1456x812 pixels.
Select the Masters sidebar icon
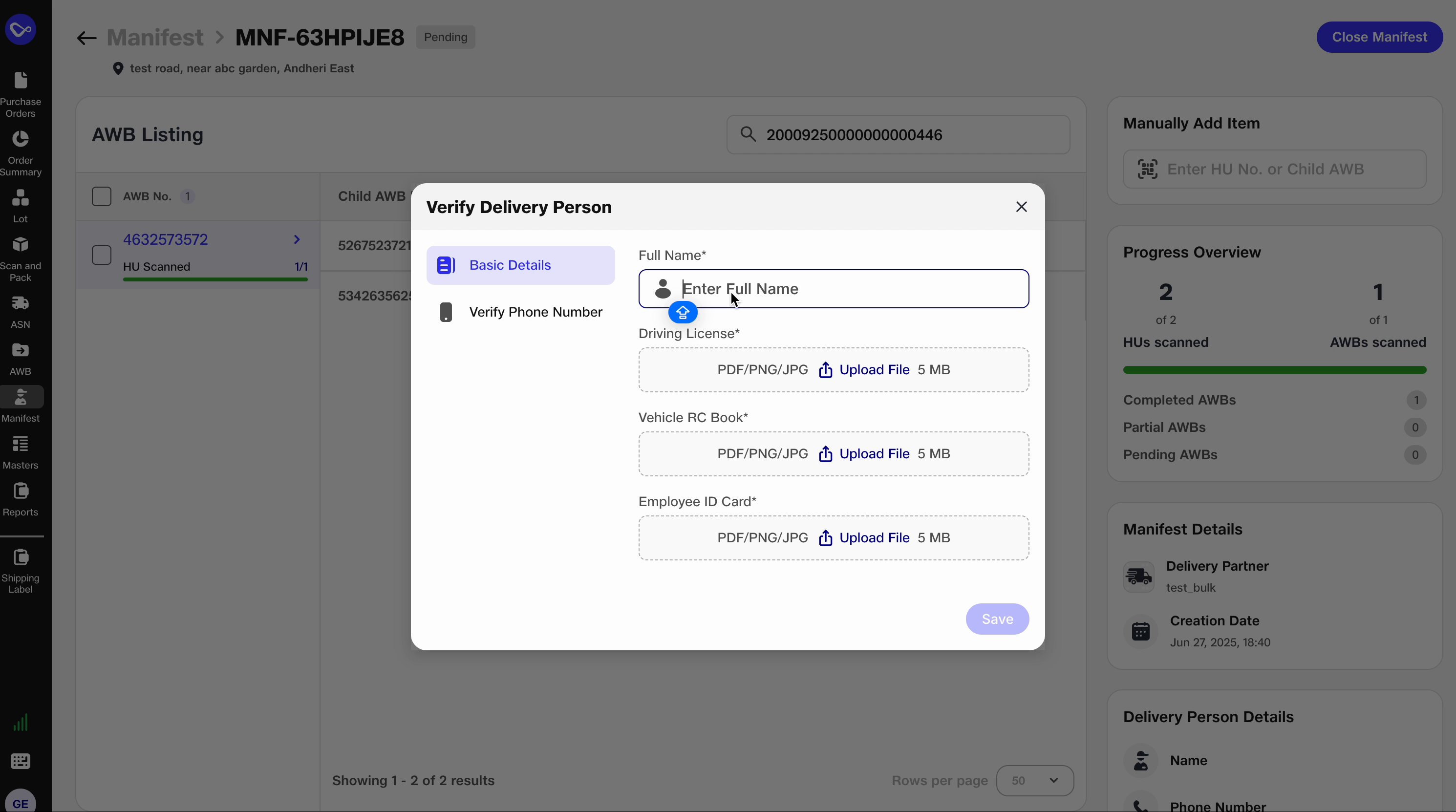[21, 452]
